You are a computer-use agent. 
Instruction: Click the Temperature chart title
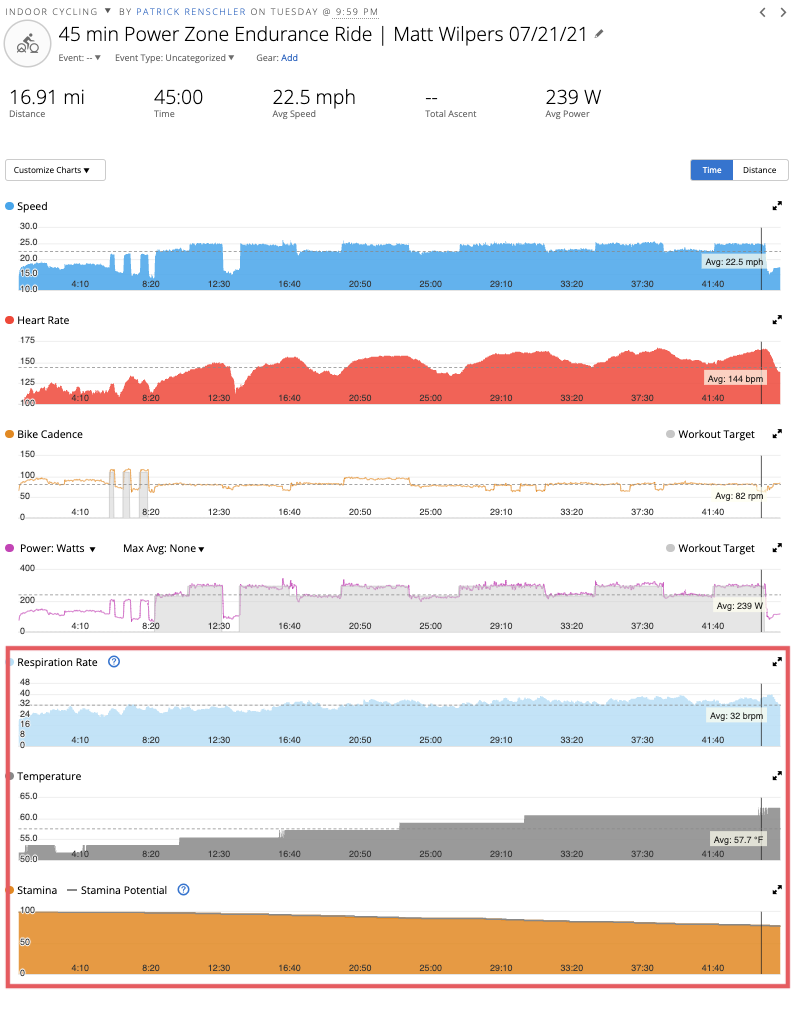[49, 776]
